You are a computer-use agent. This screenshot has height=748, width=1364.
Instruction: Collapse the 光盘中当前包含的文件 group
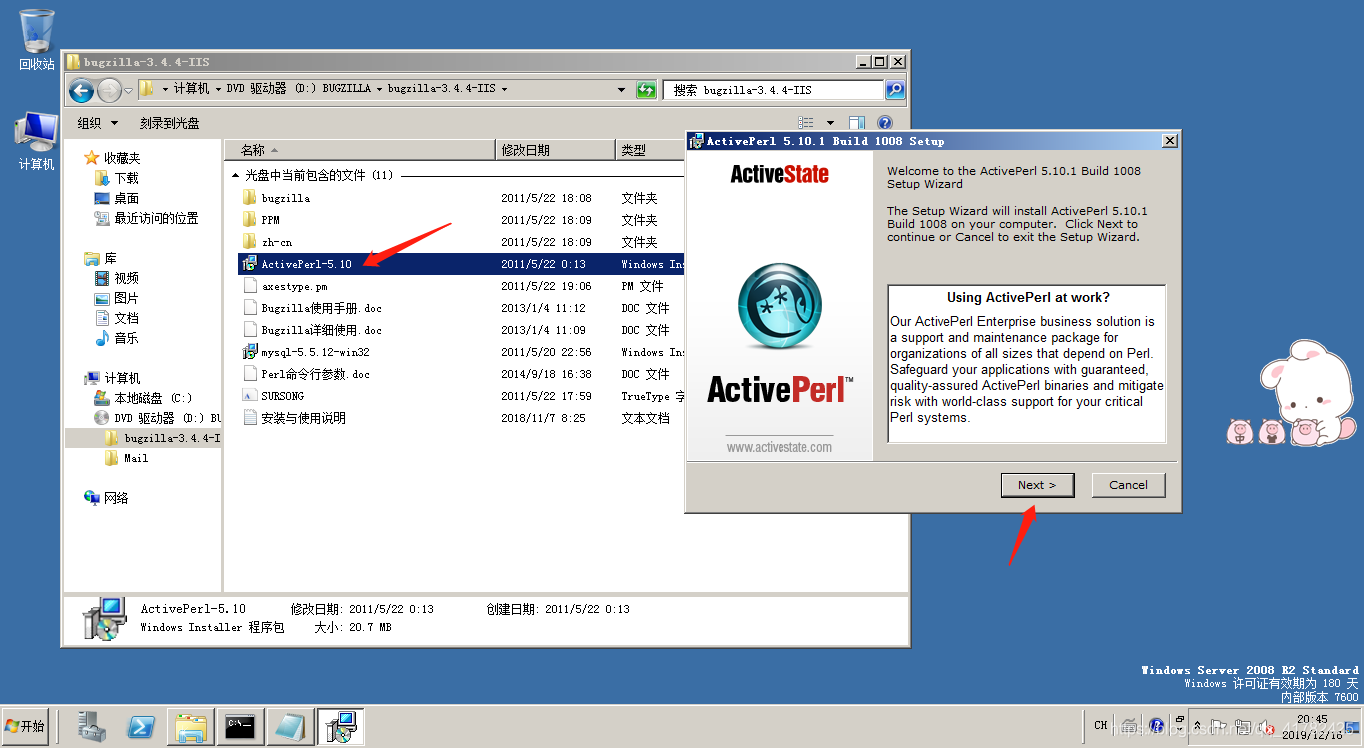236,175
